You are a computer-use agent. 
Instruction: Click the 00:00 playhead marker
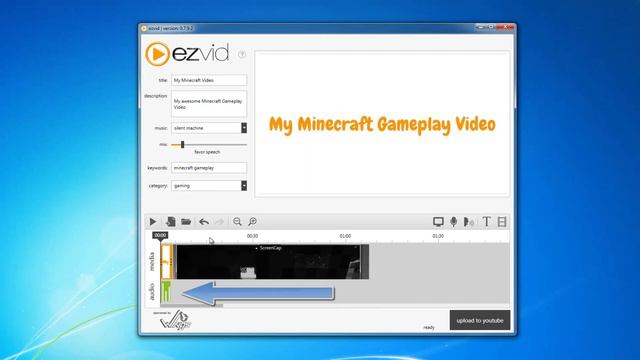(x=160, y=235)
